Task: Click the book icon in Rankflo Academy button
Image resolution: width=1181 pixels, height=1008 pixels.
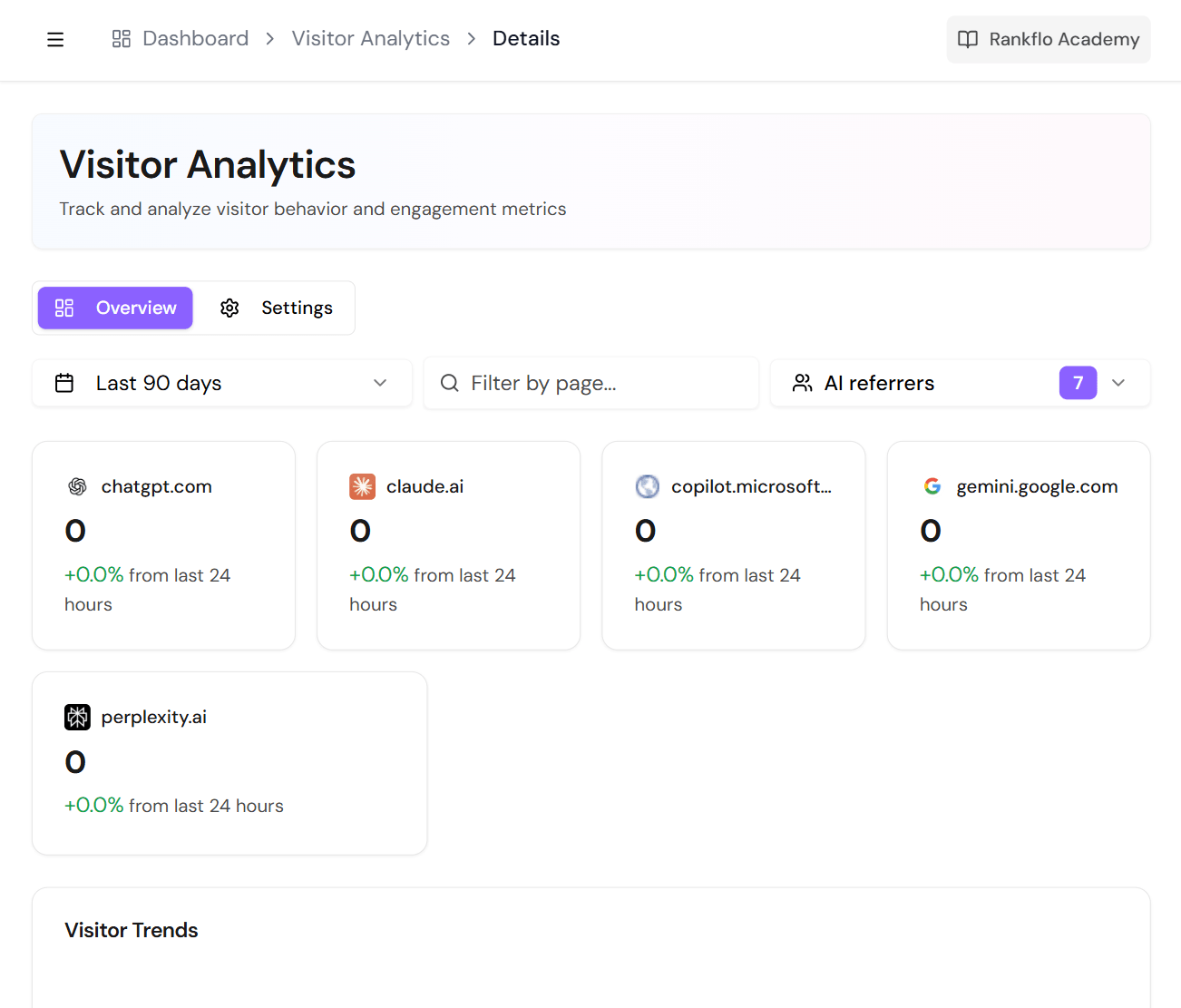Action: [968, 39]
